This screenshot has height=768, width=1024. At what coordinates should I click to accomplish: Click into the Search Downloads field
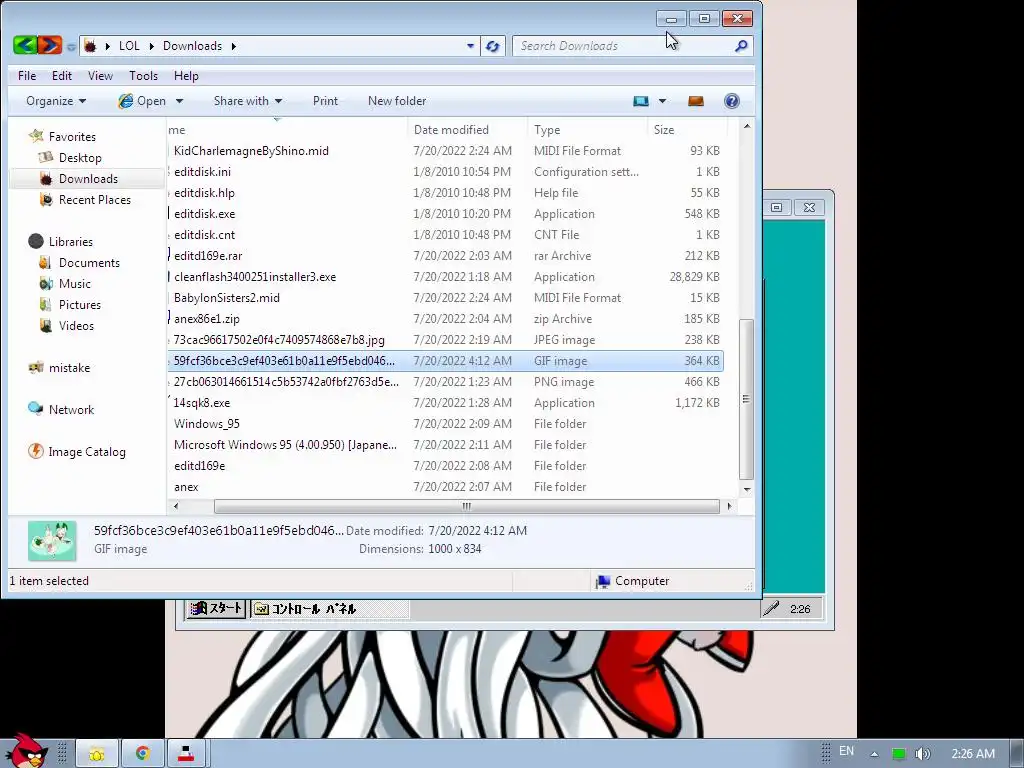tap(624, 46)
